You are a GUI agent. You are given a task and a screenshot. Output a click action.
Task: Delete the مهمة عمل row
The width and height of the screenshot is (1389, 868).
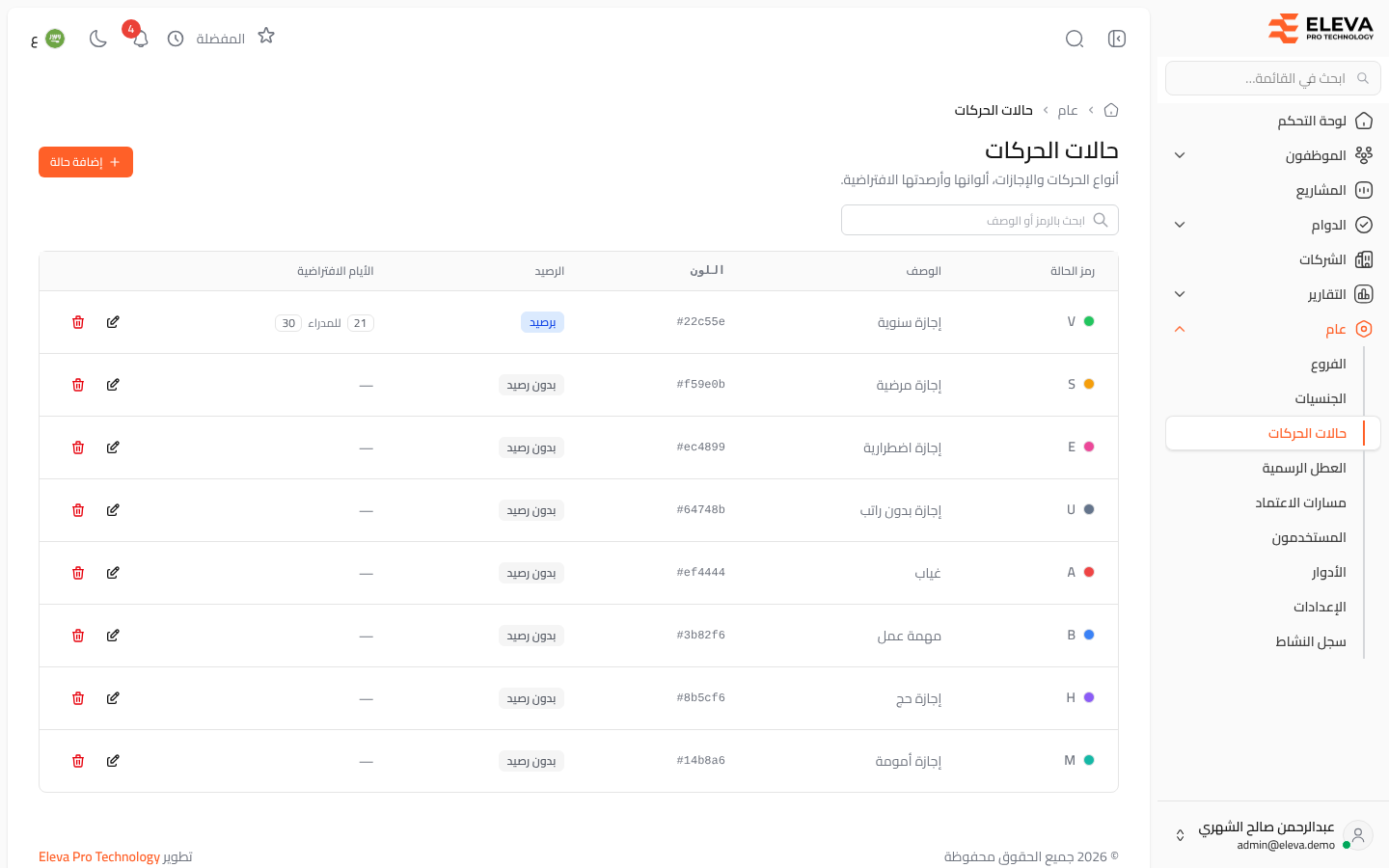coord(78,636)
